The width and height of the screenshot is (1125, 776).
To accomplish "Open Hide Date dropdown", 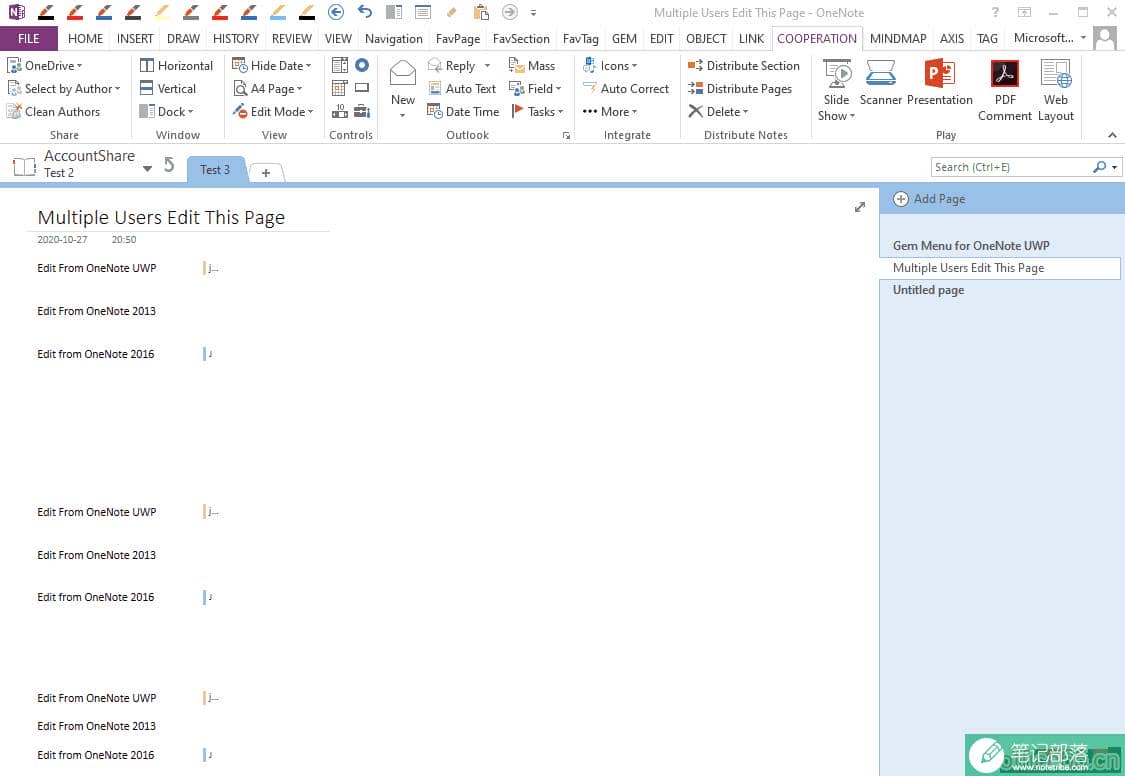I will 272,65.
